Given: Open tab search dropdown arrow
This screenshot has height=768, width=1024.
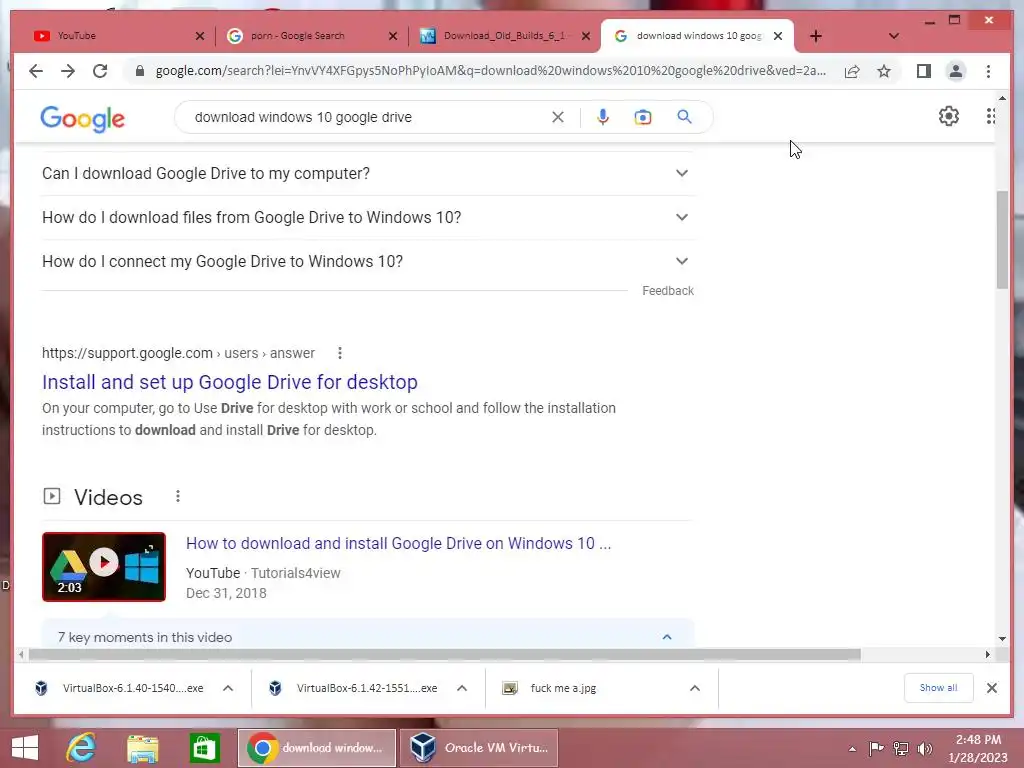Looking at the screenshot, I should tap(893, 36).
